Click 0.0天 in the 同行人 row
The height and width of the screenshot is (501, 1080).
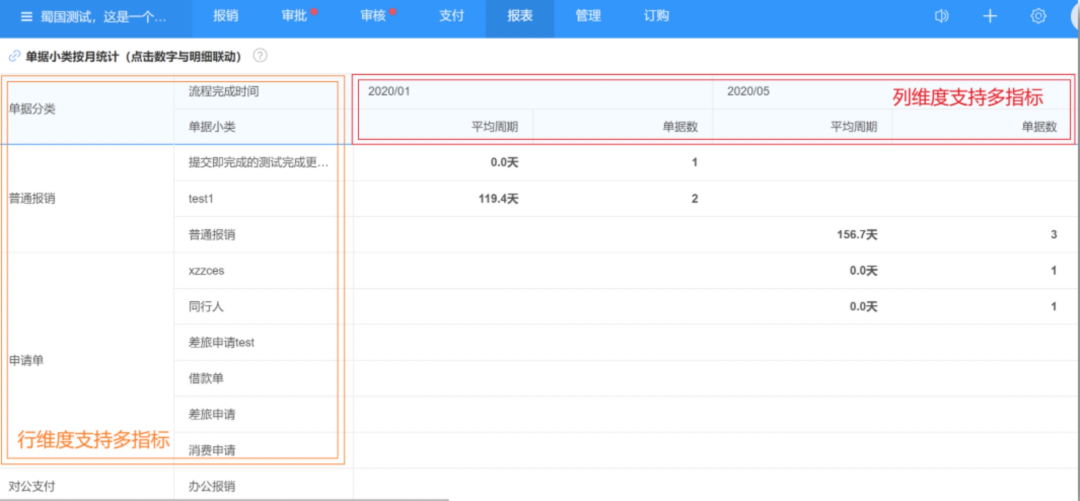863,307
